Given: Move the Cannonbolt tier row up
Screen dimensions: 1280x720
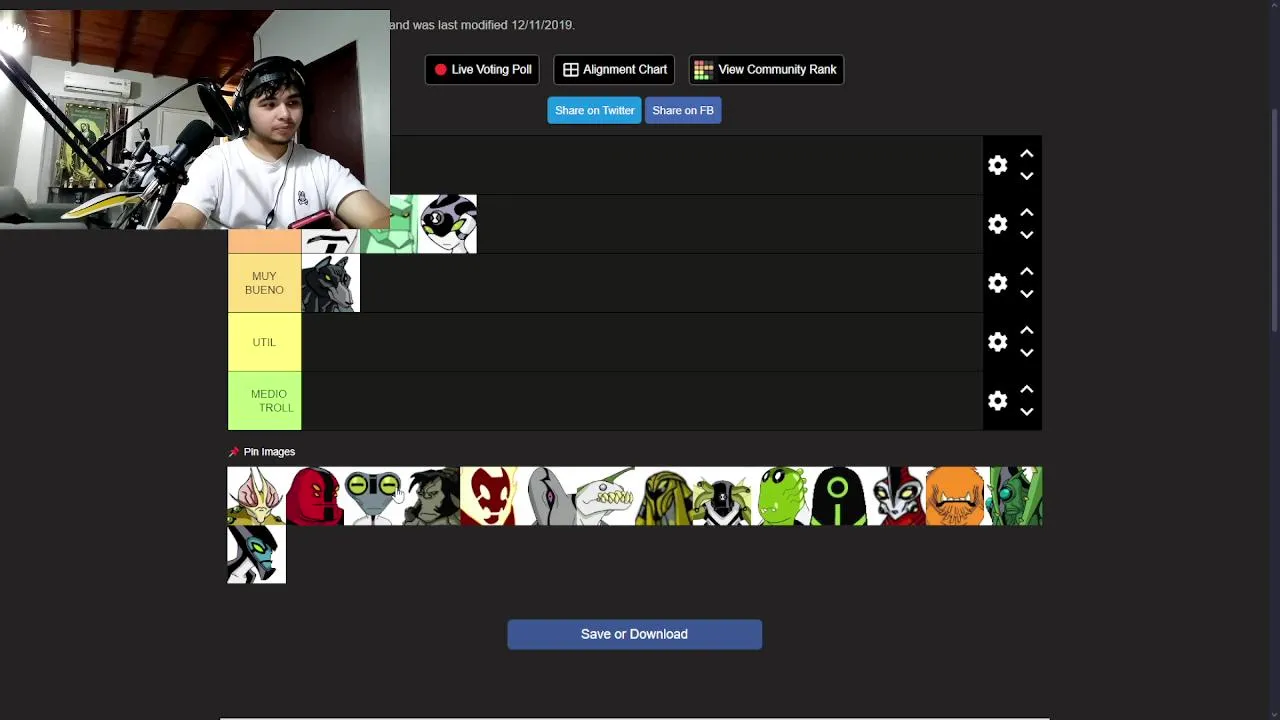Looking at the screenshot, I should point(1027,213).
